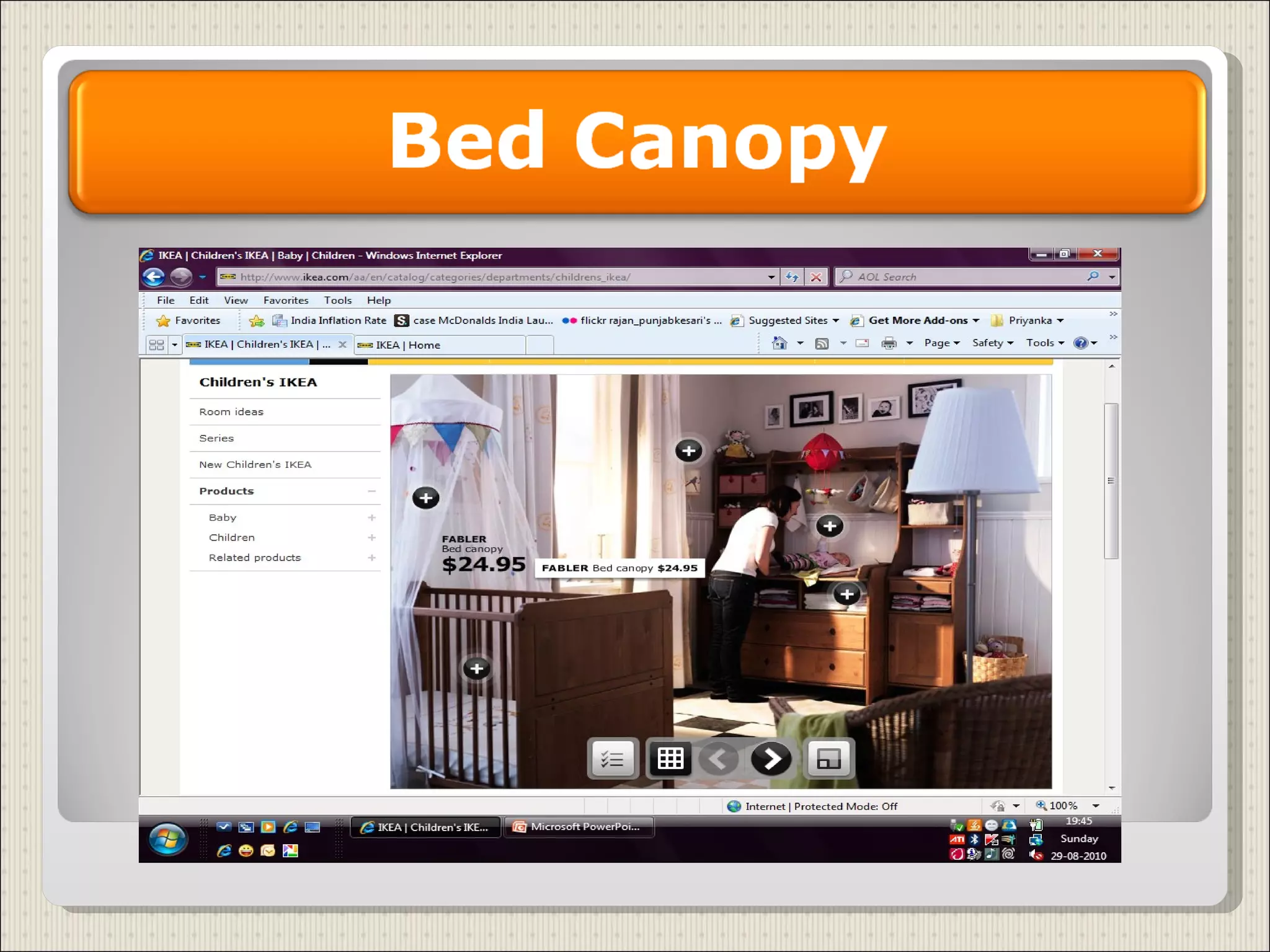This screenshot has height=952, width=1270.
Task: Click the New Children's IKEA link
Action: coord(255,465)
